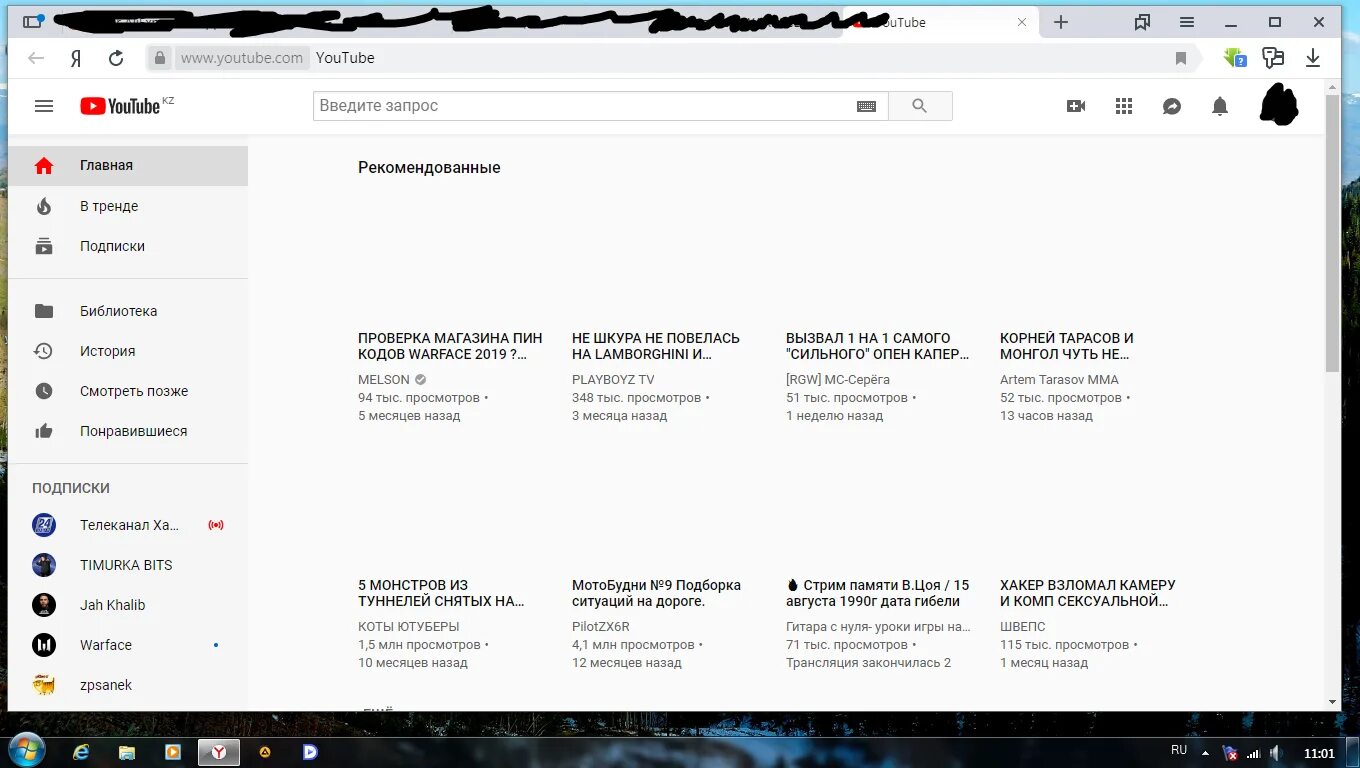1360x768 pixels.
Task: Open video МотоБудни №9 Подборка ситуаций
Action: 656,593
